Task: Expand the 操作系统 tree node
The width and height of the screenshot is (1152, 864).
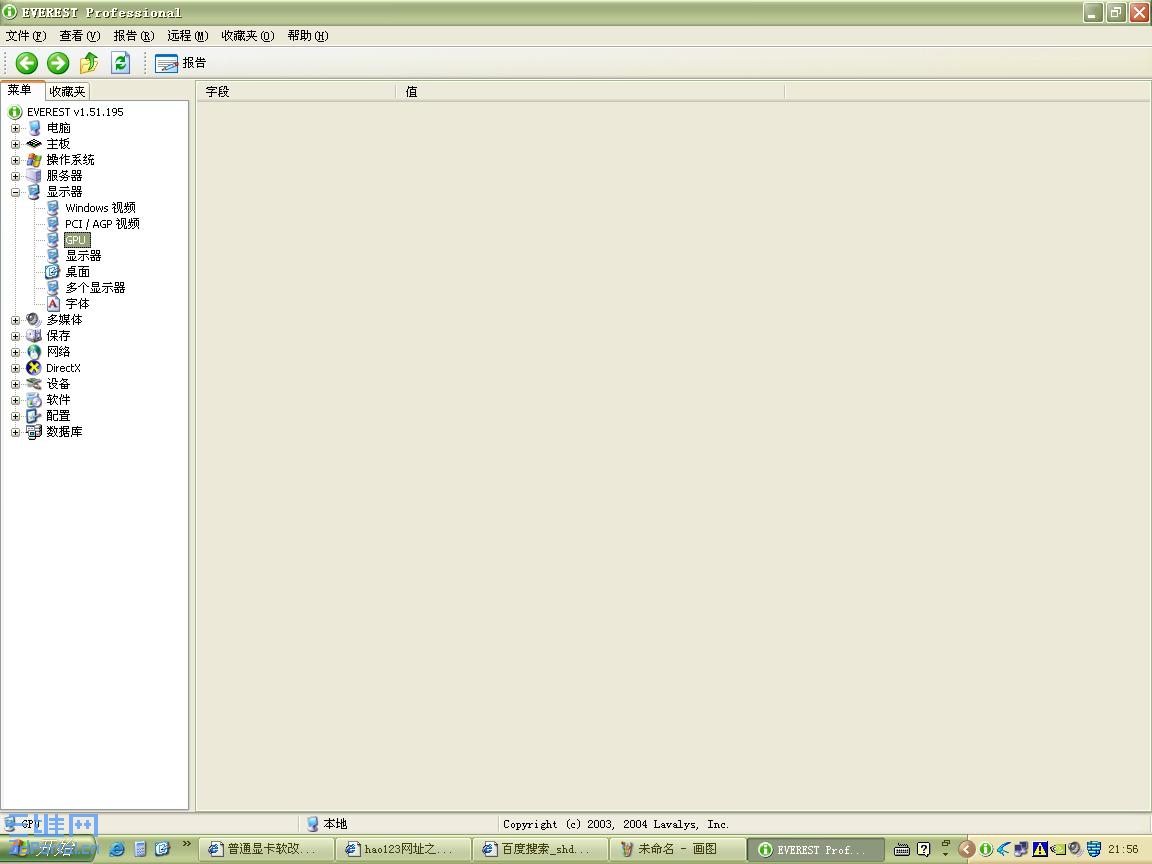Action: [x=15, y=160]
